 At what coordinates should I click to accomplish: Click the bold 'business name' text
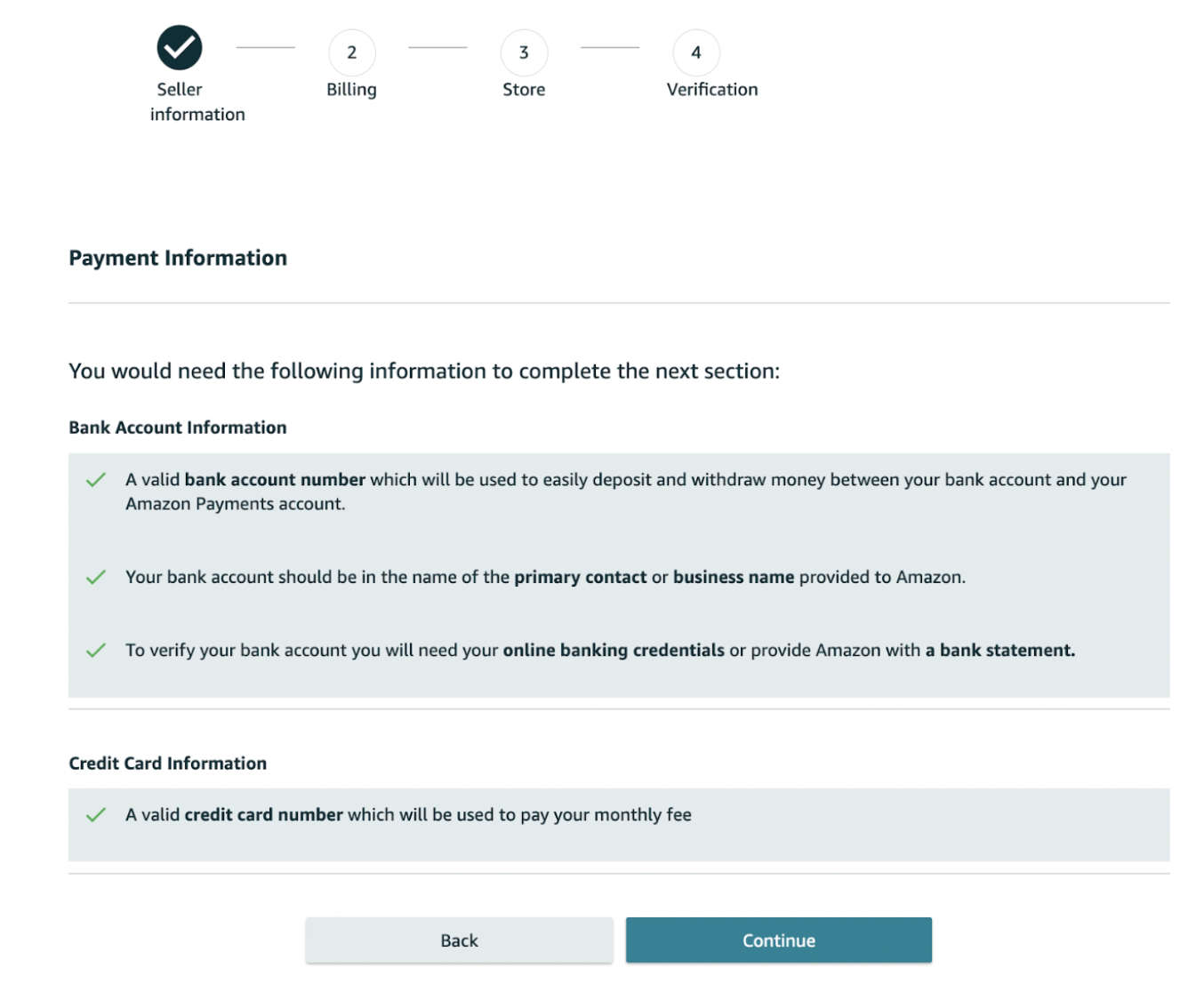click(734, 578)
